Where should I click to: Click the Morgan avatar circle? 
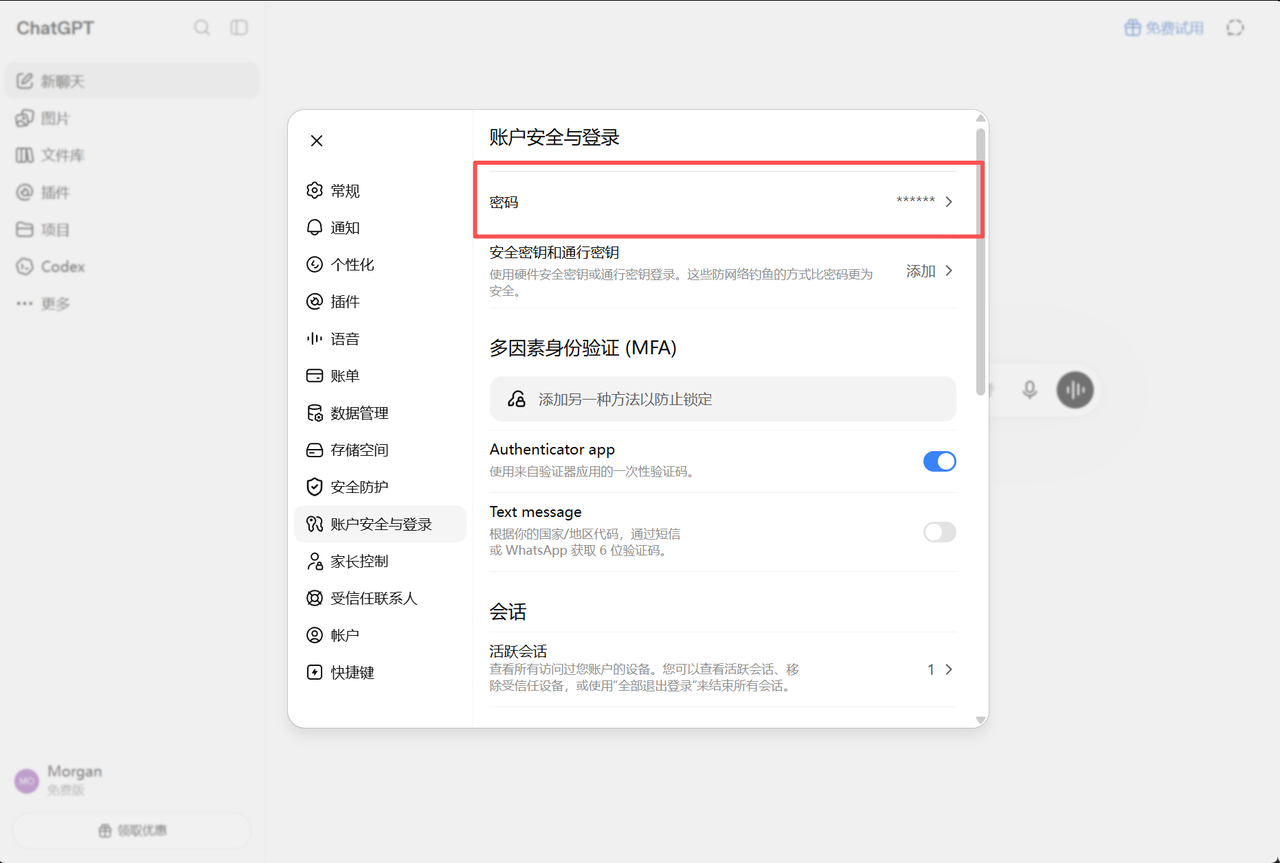(x=26, y=781)
